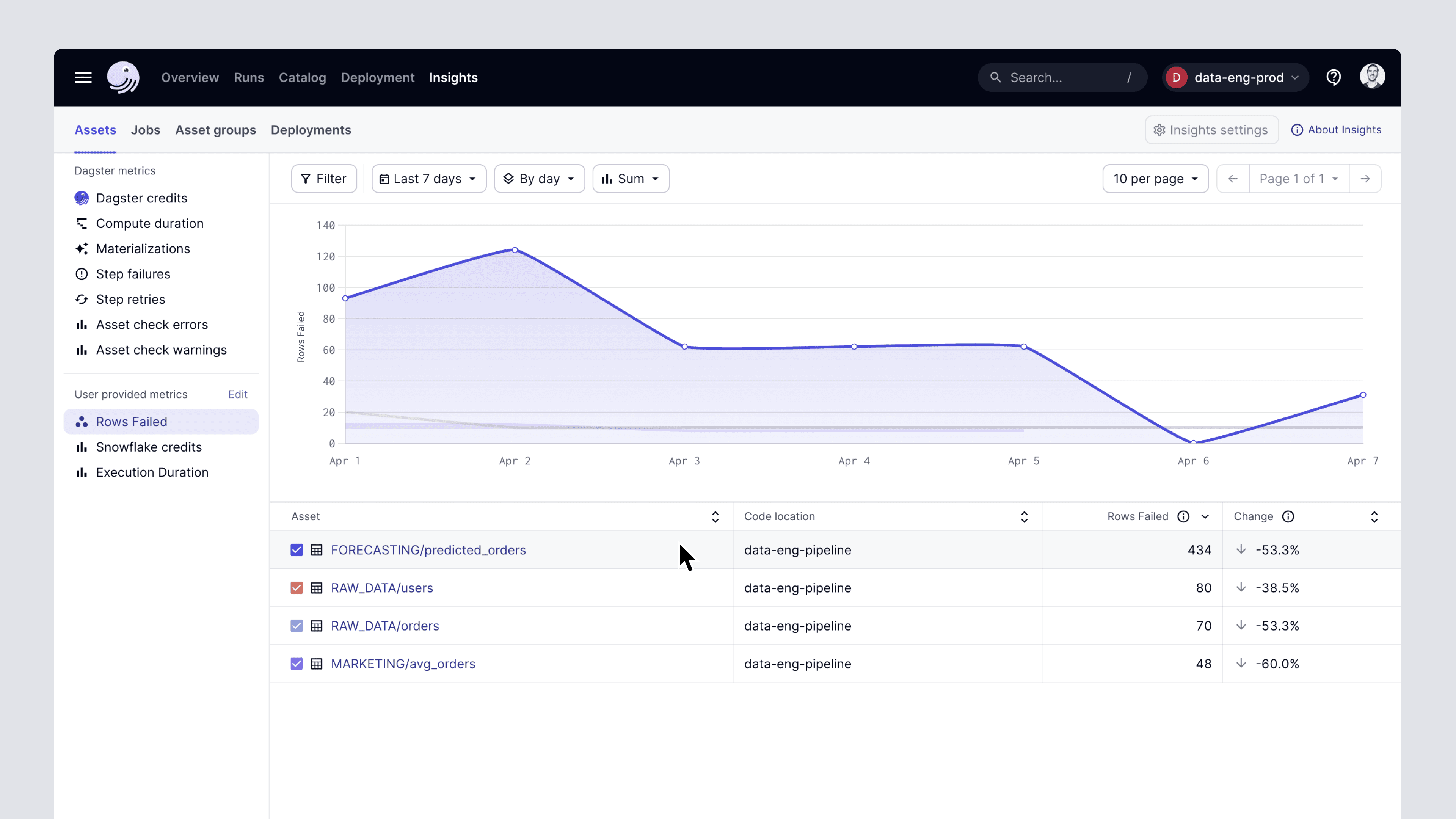The height and width of the screenshot is (819, 1456).
Task: Click the Insights settings button
Action: 1211,130
